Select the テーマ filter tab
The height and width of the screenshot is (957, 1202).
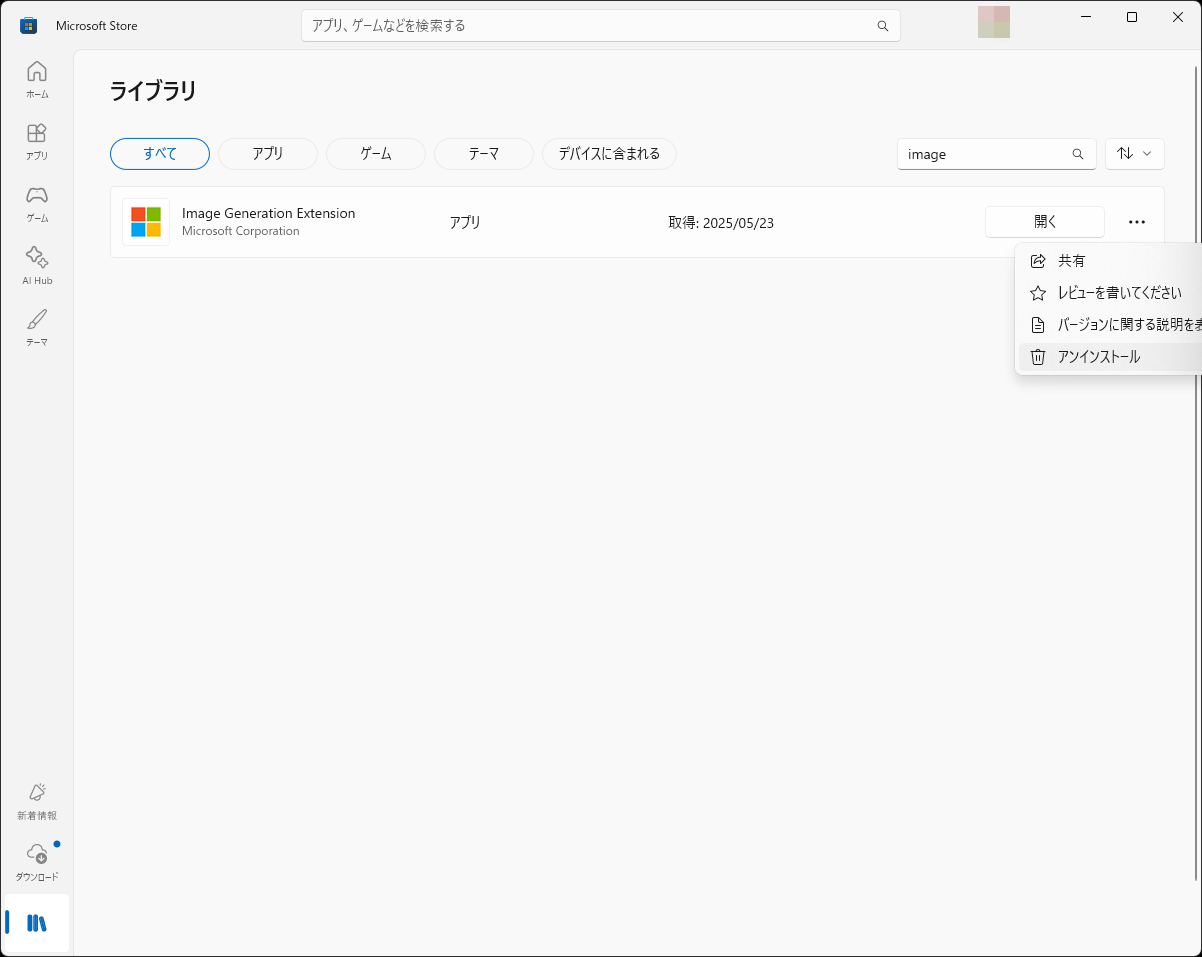(484, 154)
